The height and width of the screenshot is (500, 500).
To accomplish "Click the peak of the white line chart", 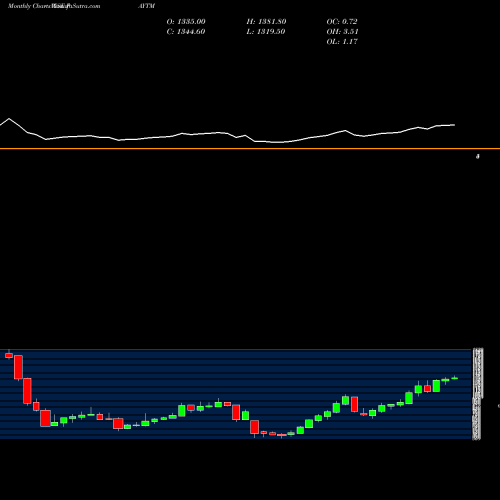I will [x=9, y=119].
